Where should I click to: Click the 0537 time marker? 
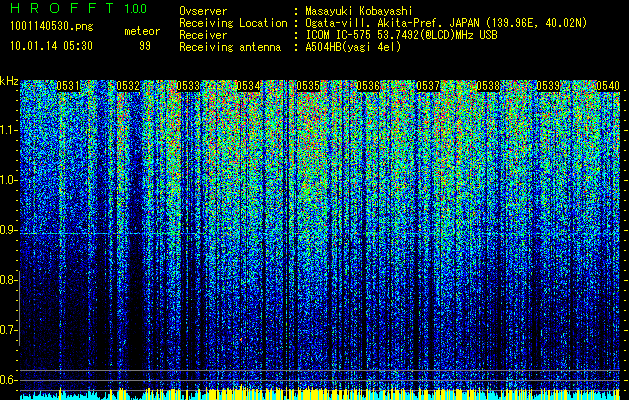click(x=428, y=86)
